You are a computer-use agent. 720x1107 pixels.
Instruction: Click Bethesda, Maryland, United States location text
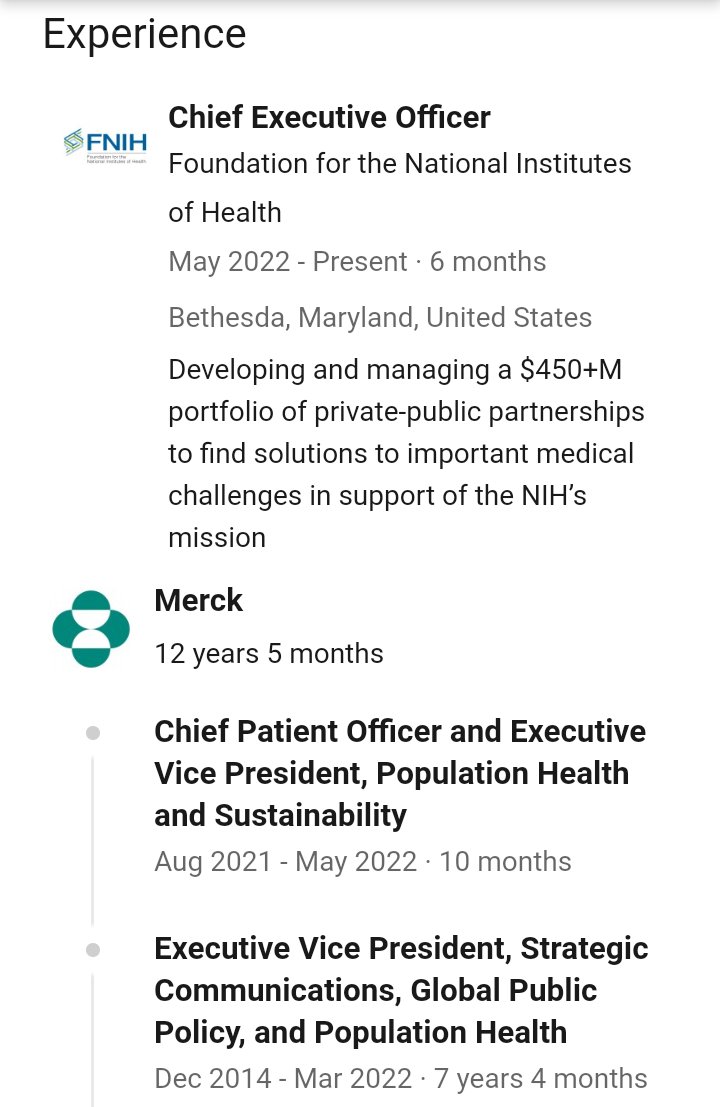pyautogui.click(x=380, y=318)
